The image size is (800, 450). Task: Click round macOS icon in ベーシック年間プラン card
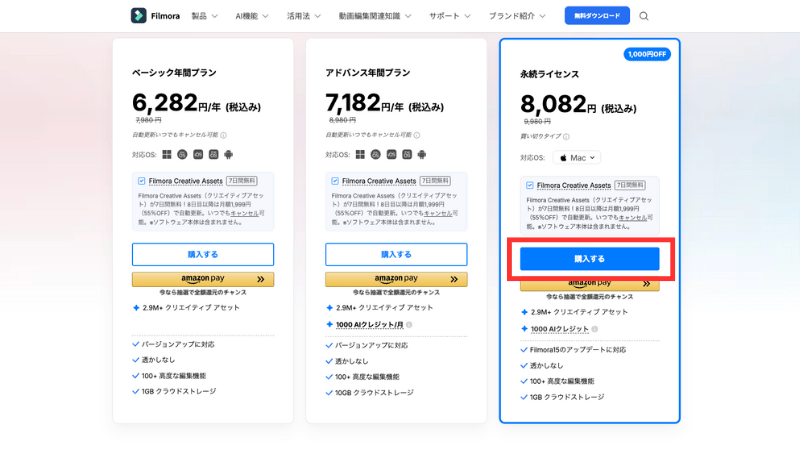[182, 155]
